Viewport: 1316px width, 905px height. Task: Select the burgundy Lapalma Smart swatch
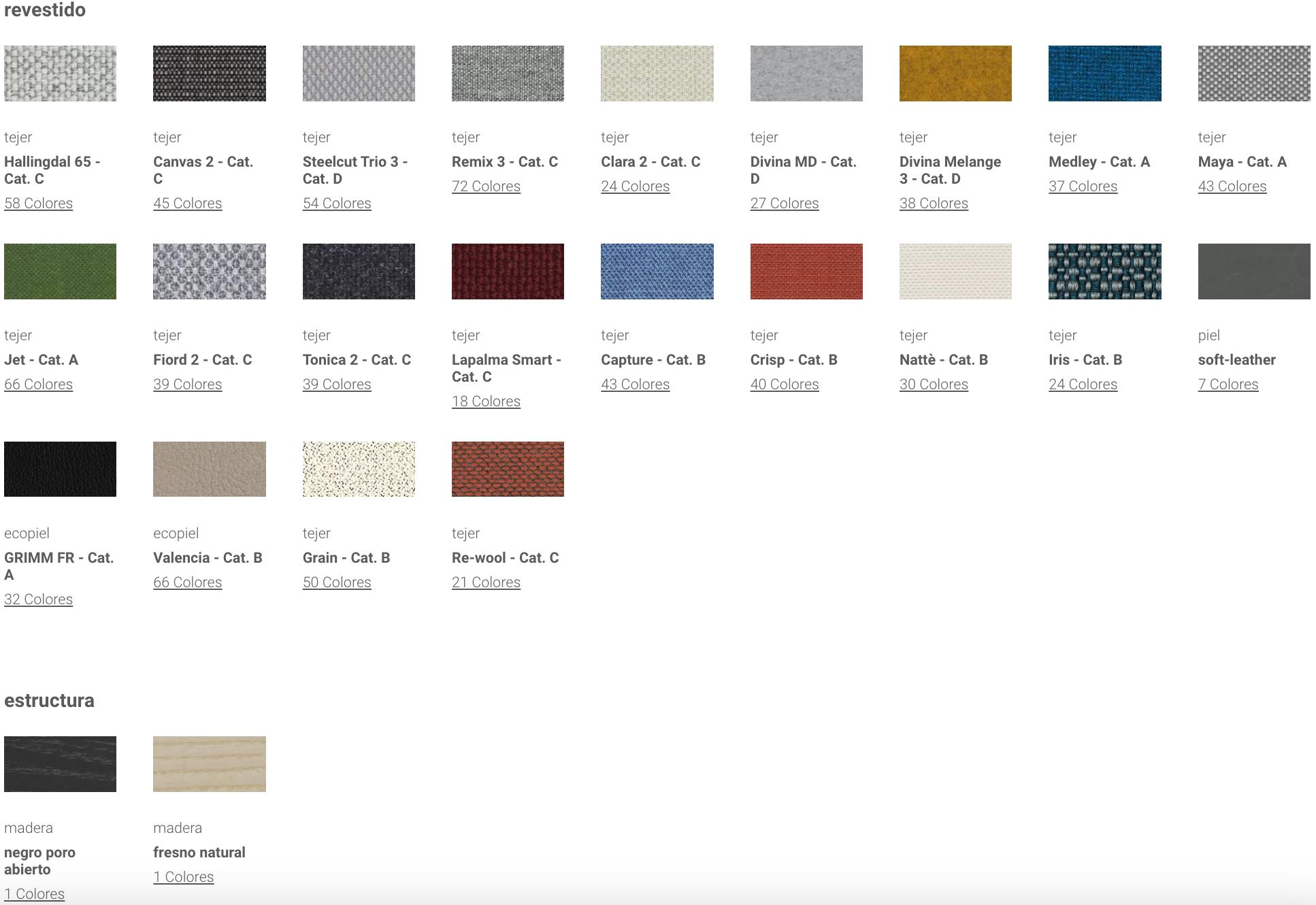[x=508, y=271]
